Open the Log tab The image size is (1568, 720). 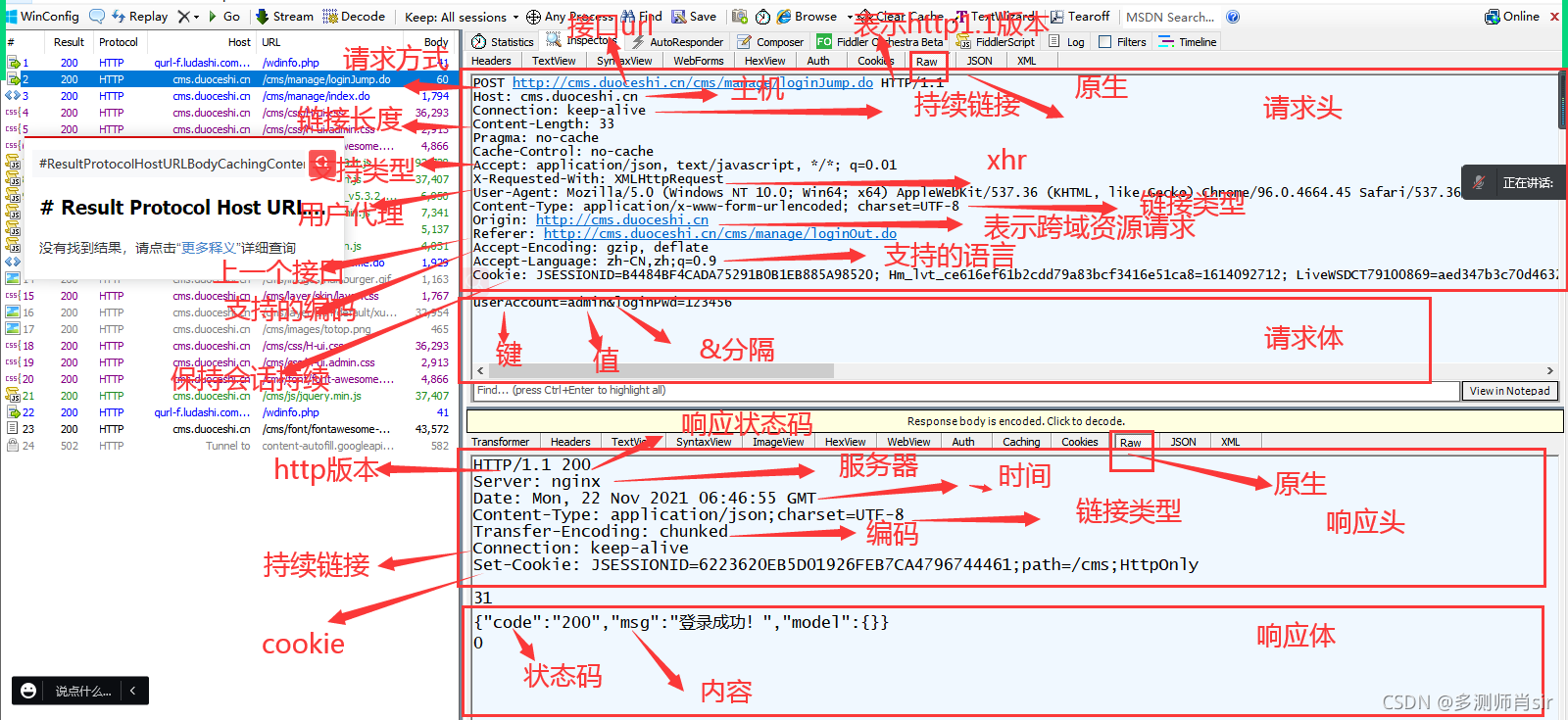[1066, 42]
